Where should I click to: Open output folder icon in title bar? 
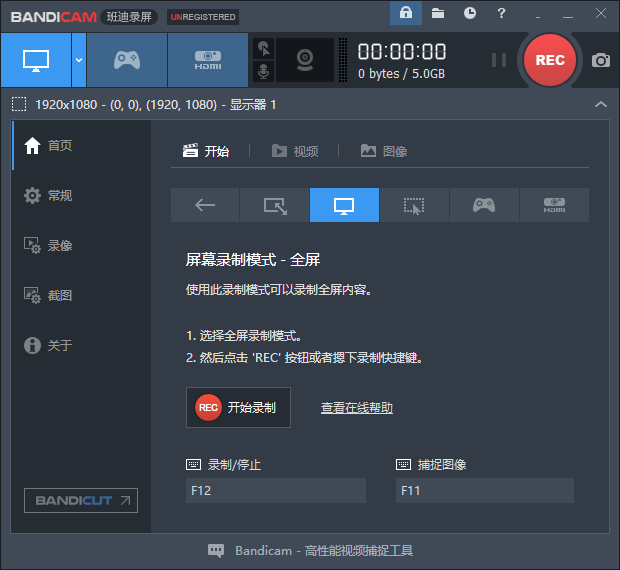click(x=438, y=13)
